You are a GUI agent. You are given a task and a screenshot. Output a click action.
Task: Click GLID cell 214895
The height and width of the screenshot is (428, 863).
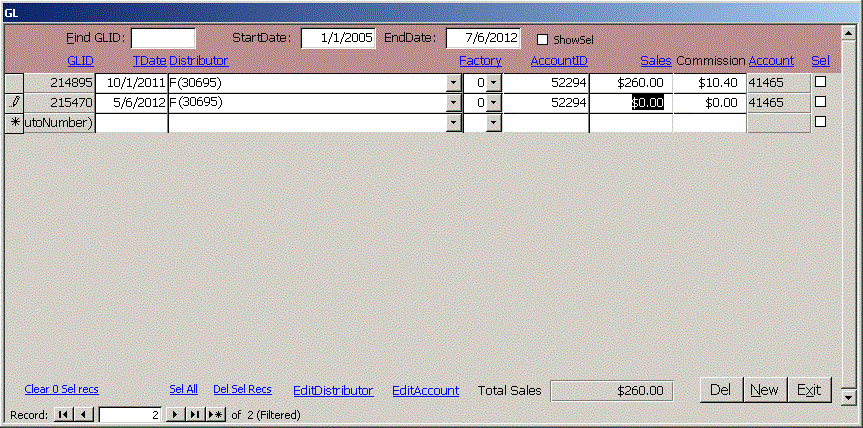(59, 83)
